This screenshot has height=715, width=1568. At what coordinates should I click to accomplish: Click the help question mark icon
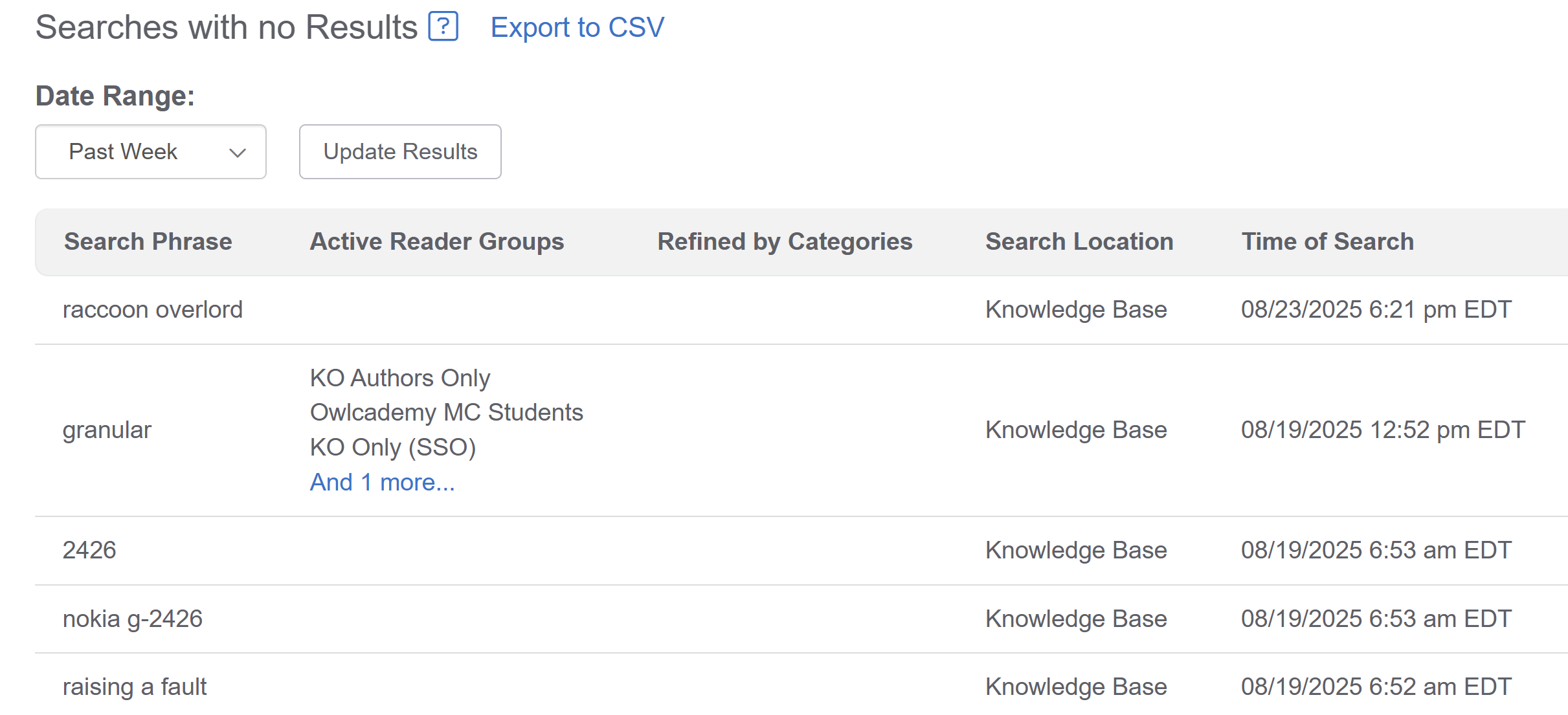[x=443, y=27]
